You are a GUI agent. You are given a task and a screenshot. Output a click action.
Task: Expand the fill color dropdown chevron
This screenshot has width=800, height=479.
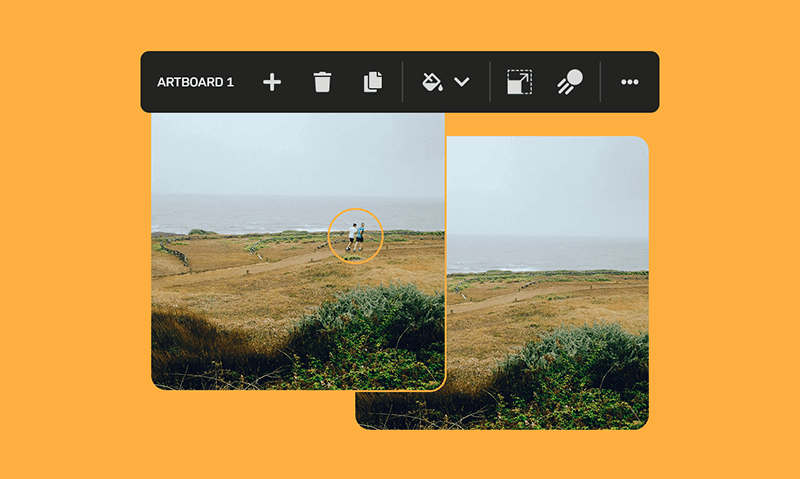coord(462,82)
